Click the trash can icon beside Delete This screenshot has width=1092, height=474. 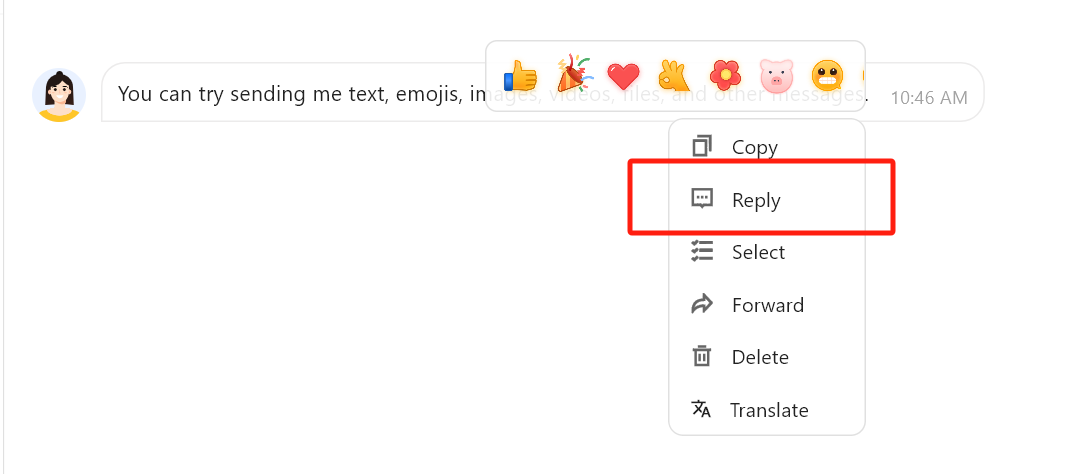point(702,357)
